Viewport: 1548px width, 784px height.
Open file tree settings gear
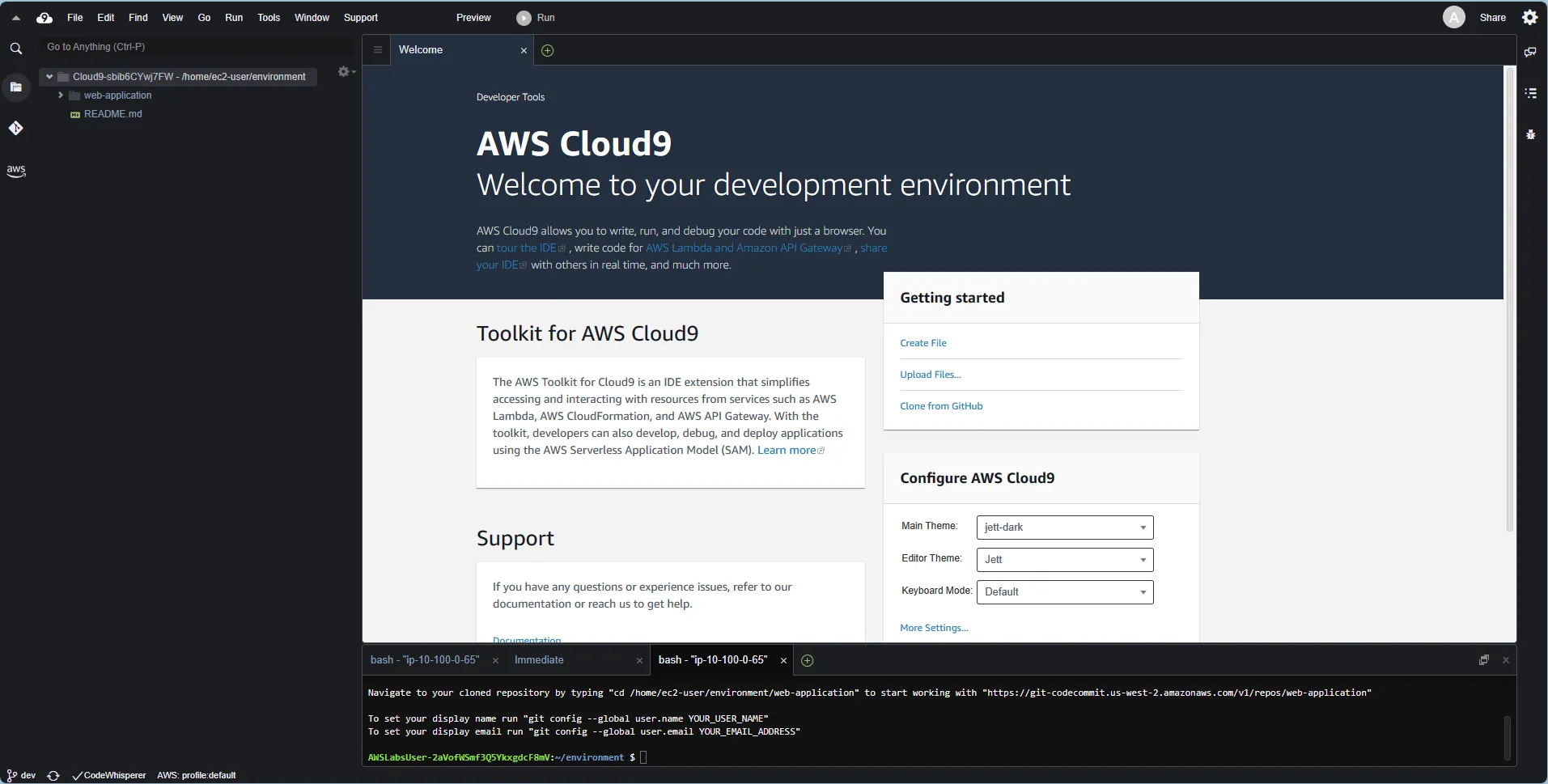[x=346, y=72]
